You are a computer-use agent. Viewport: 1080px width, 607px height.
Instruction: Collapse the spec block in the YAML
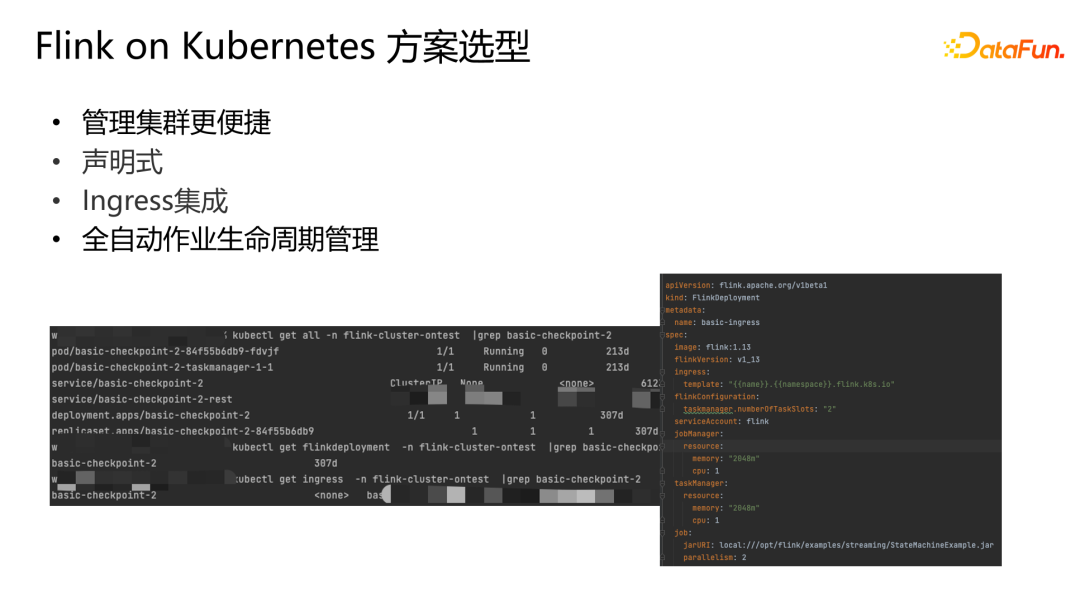(664, 335)
